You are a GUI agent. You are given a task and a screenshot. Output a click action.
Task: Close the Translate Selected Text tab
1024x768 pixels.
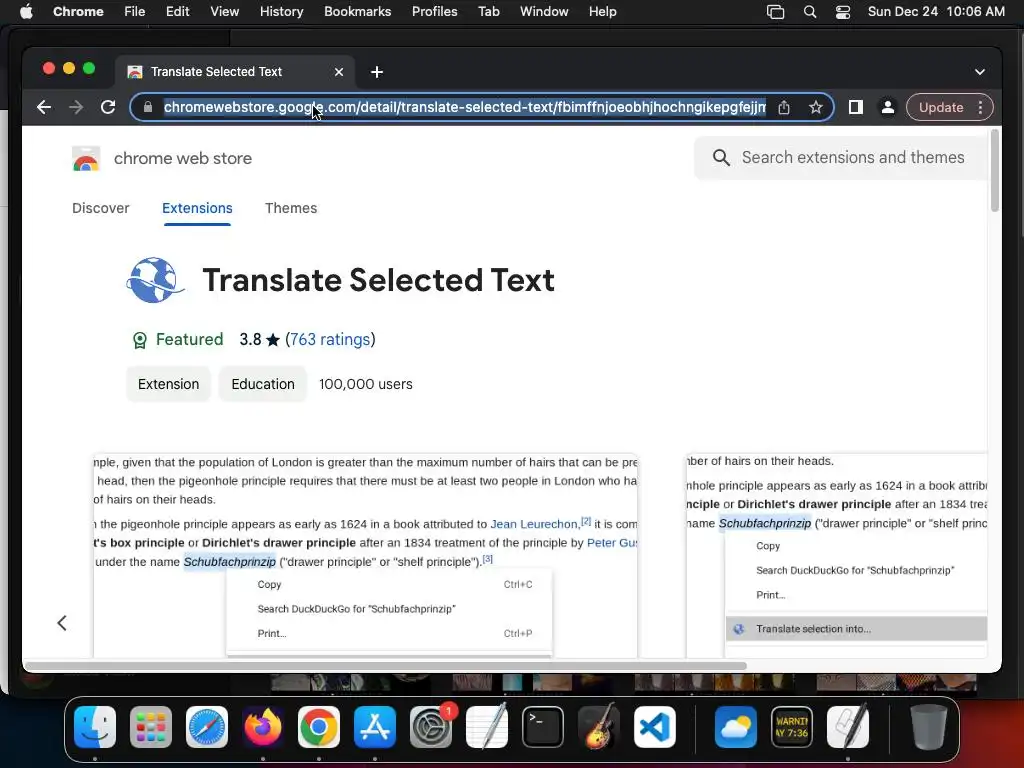(339, 72)
